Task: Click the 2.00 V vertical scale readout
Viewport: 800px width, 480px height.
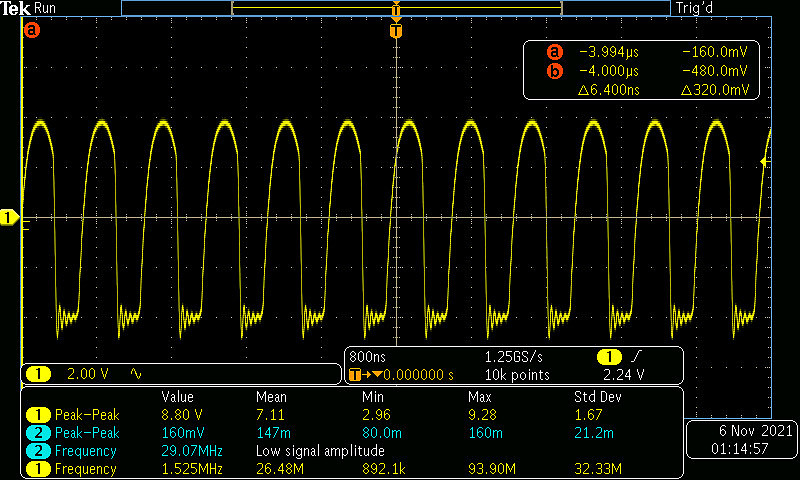Action: click(x=88, y=374)
